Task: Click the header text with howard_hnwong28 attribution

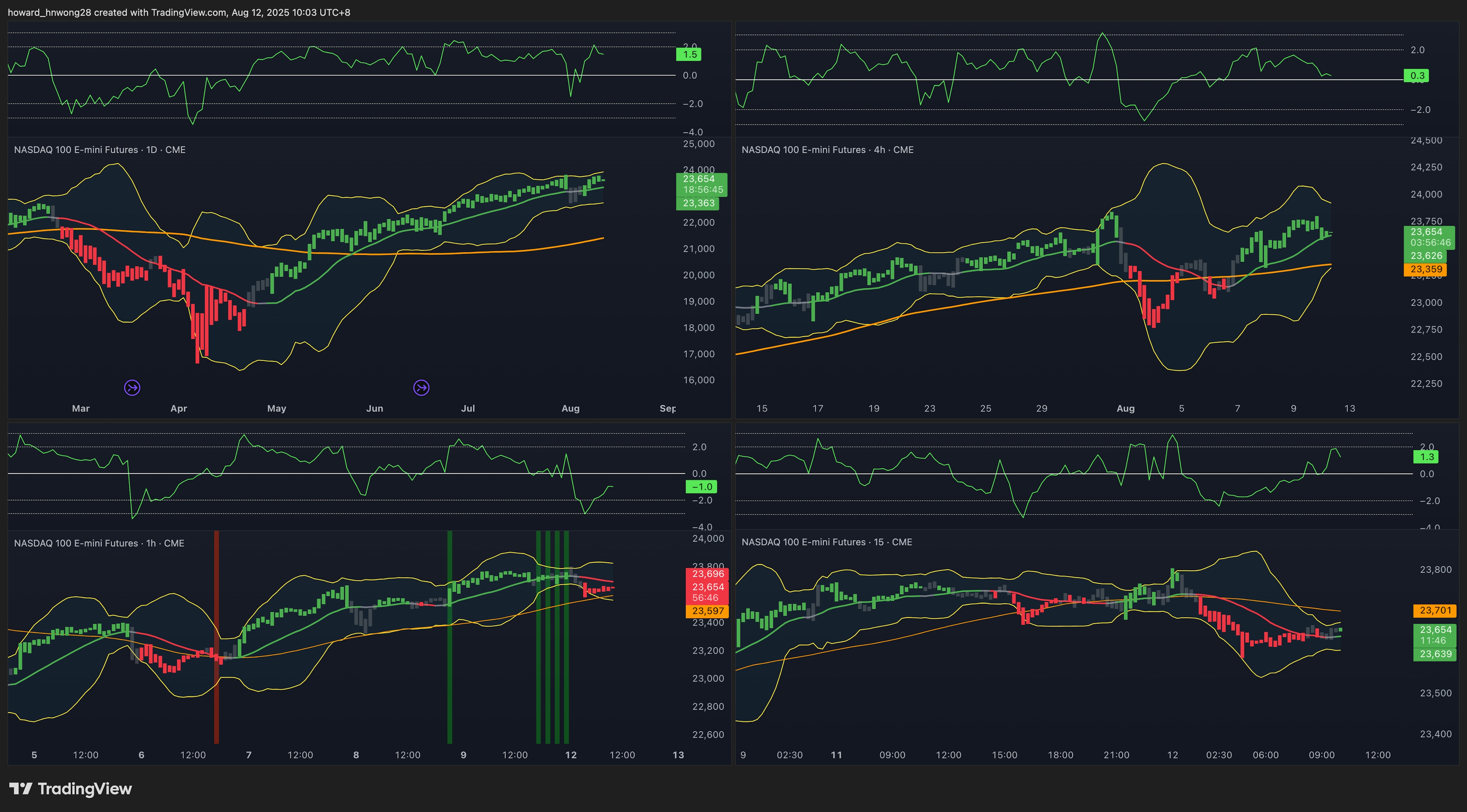Action: (179, 12)
